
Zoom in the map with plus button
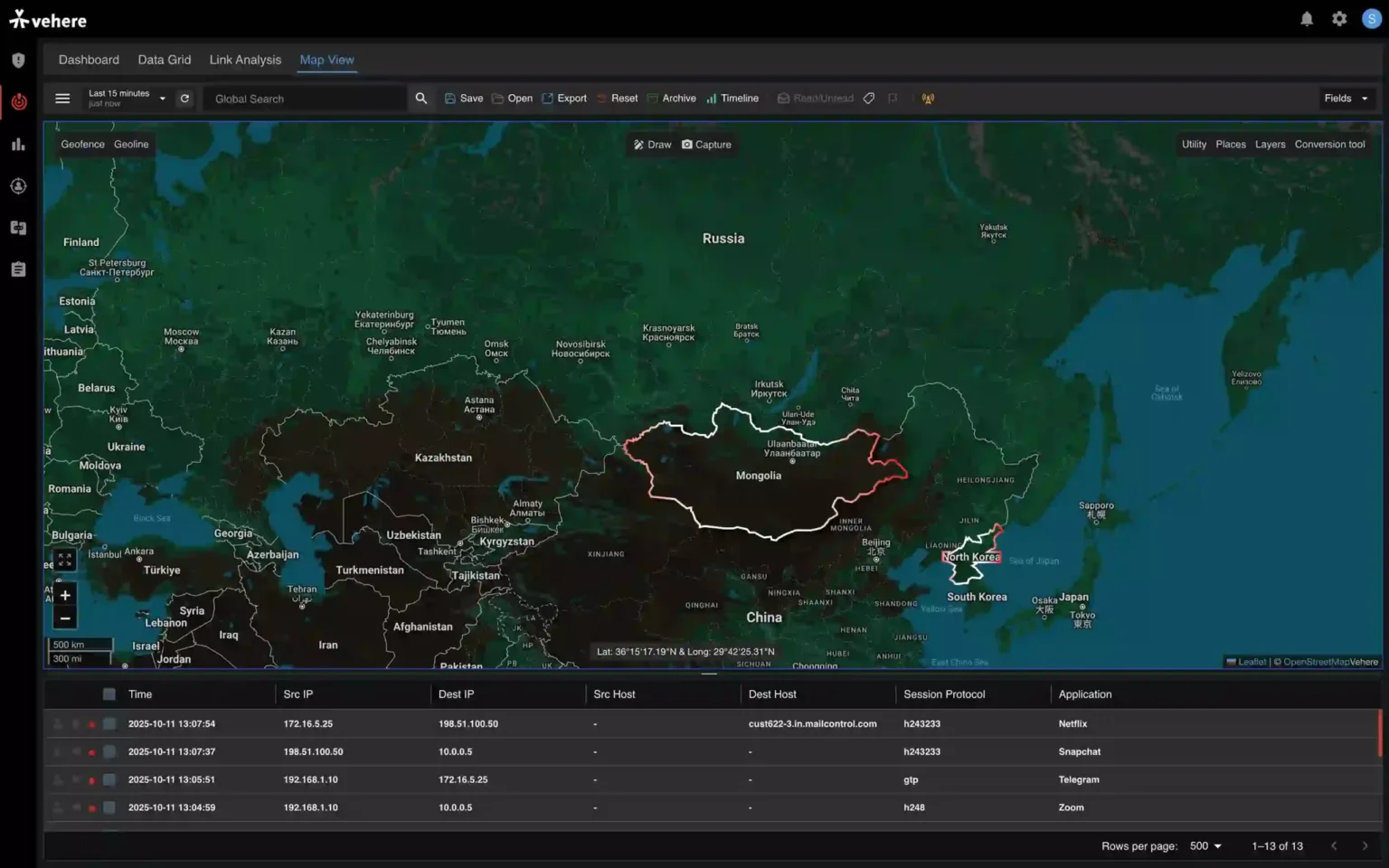65,595
